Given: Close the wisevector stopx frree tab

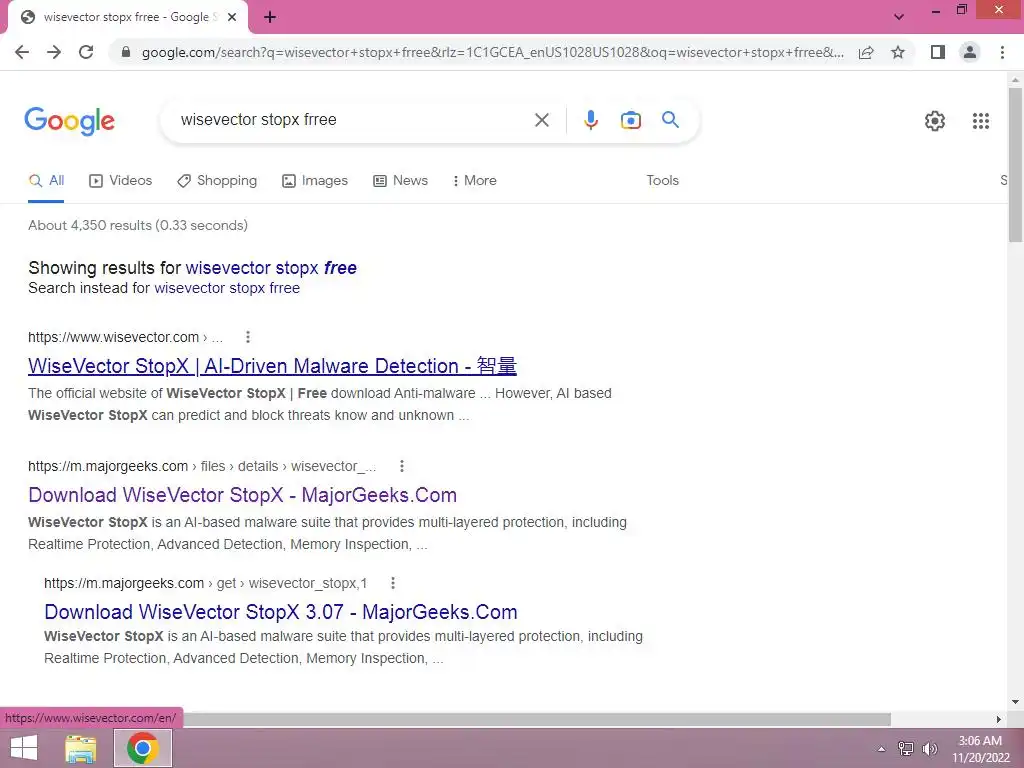Looking at the screenshot, I should (232, 17).
